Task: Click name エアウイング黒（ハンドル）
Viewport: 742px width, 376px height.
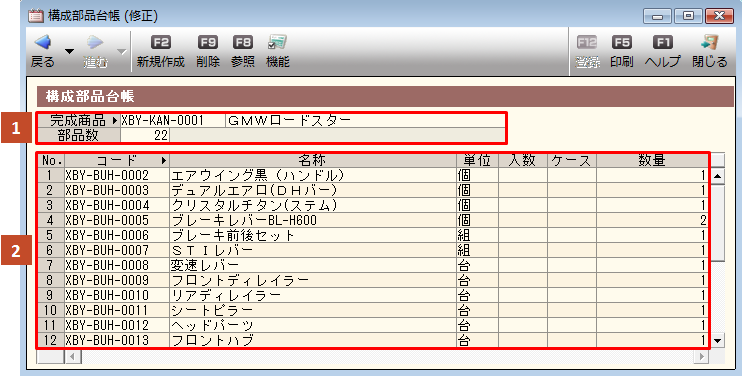Action: point(258,175)
